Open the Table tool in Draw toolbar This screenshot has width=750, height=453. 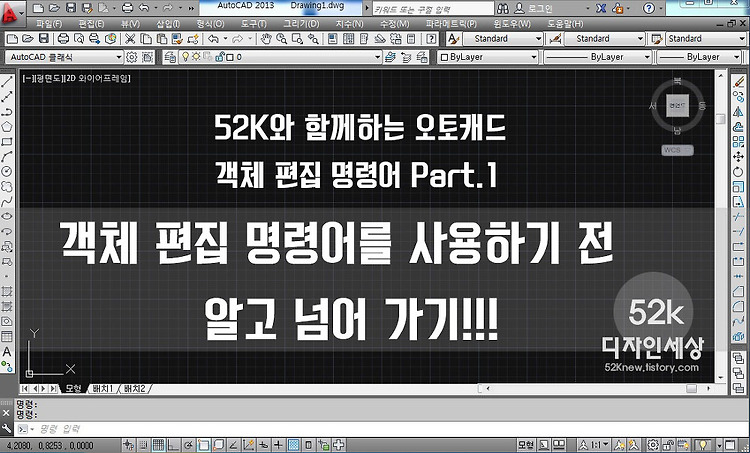(x=7, y=336)
